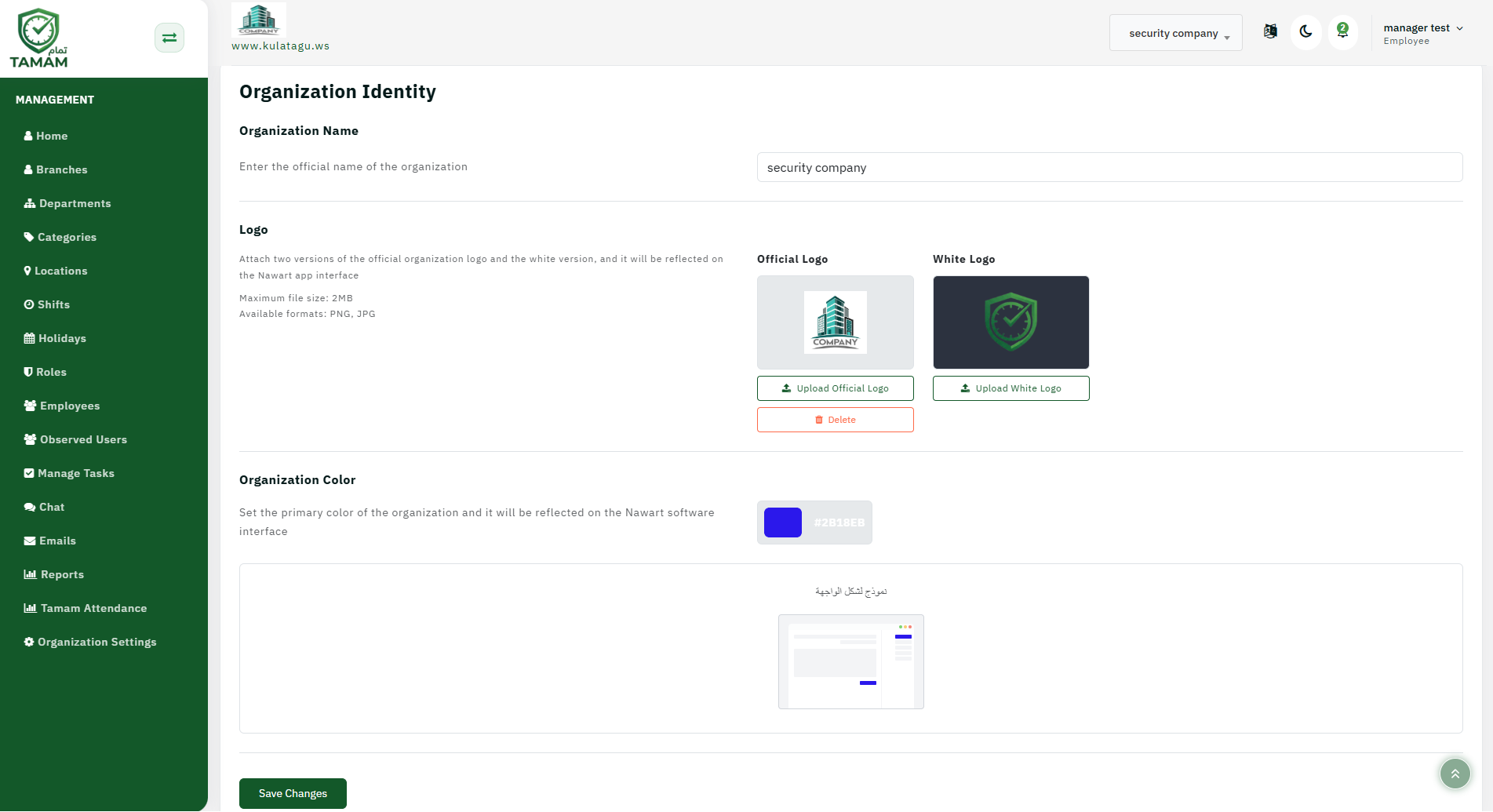Viewport: 1493px width, 812px height.
Task: Click the Categories tag icon
Action: 29,237
